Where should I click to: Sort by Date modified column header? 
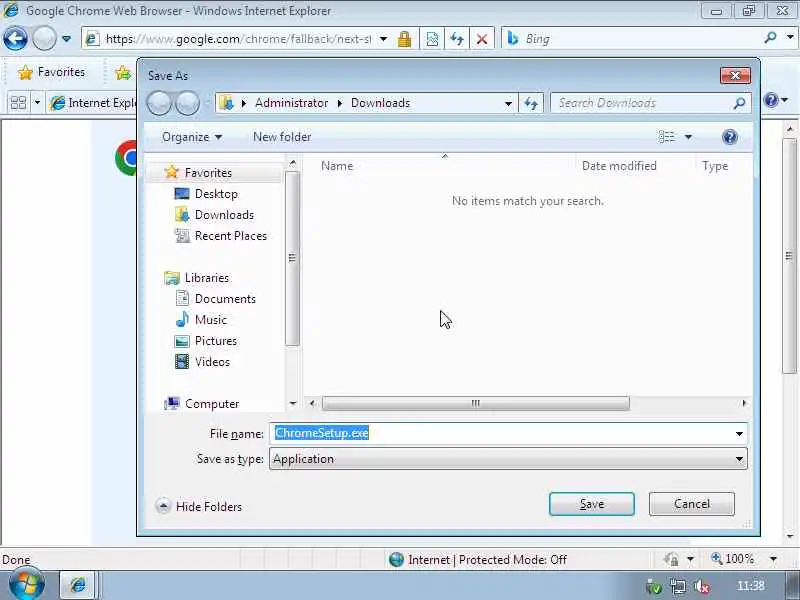[x=619, y=166]
